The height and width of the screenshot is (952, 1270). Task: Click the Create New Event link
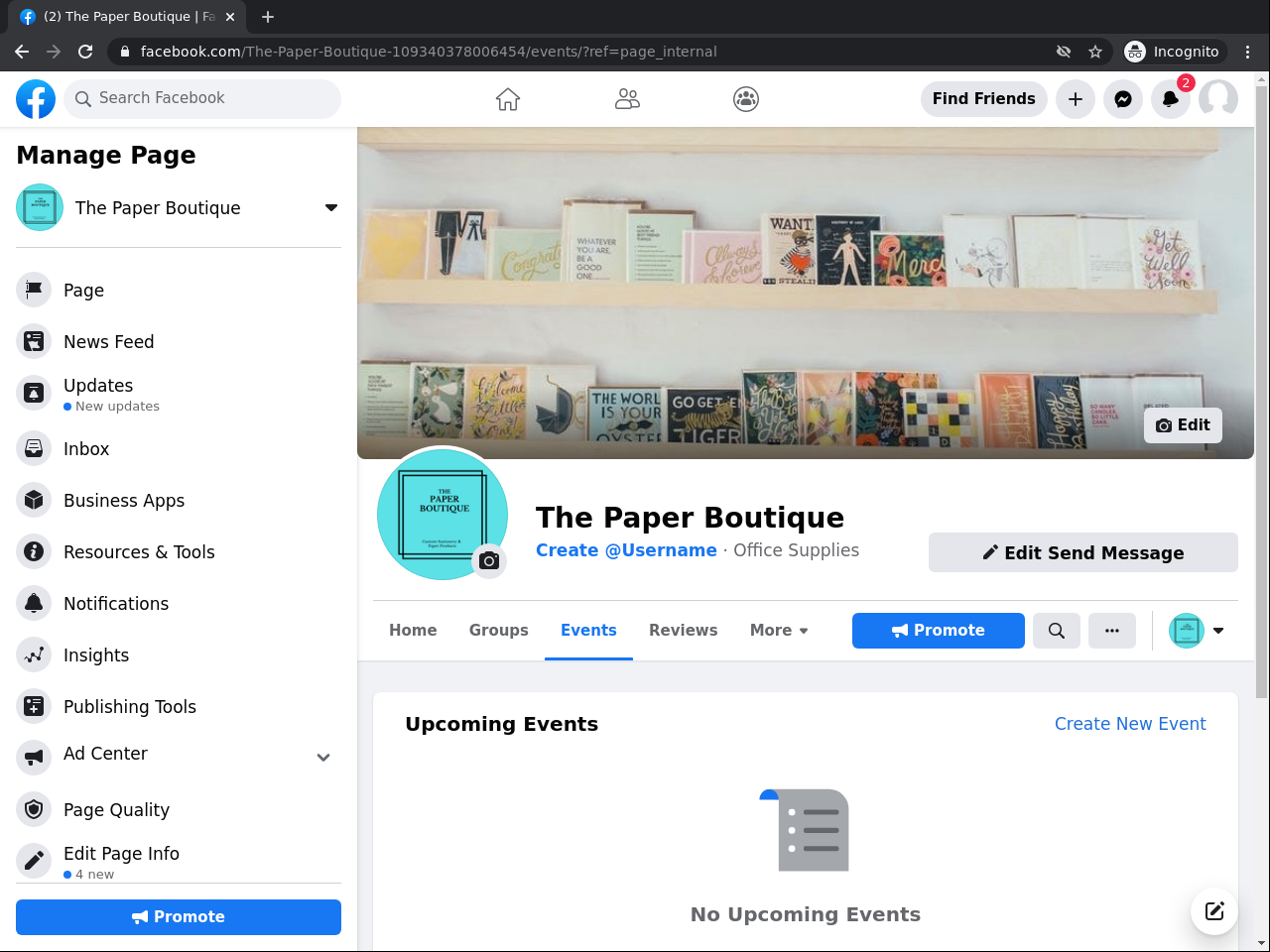[1130, 724]
